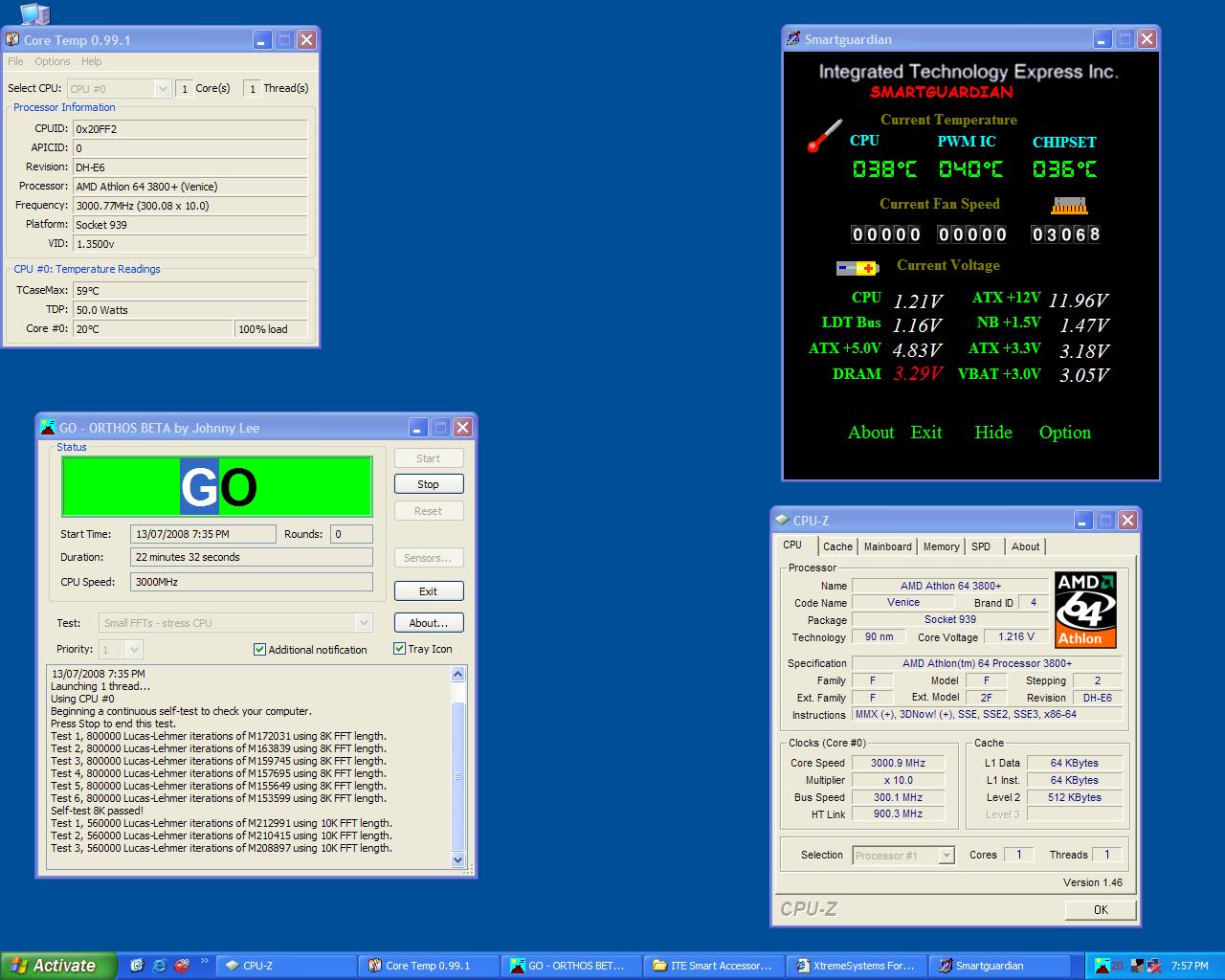The image size is (1225, 980).
Task: Click the Start (Activate) button
Action: [x=58, y=966]
